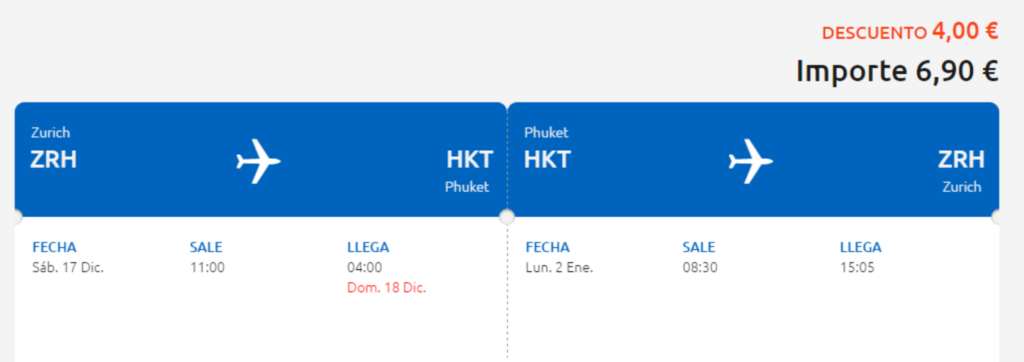Click the 04:00 outbound arrival time
Image resolution: width=1024 pixels, height=362 pixels.
click(364, 268)
